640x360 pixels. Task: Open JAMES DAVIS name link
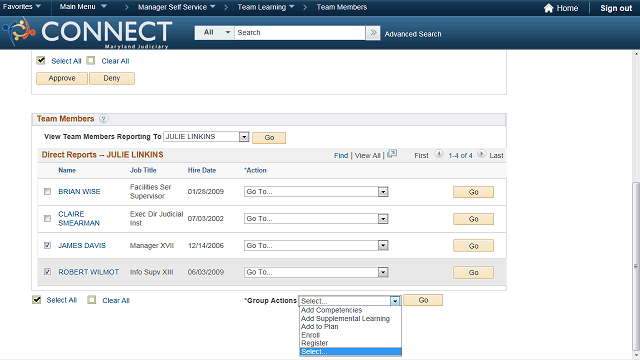(82, 245)
